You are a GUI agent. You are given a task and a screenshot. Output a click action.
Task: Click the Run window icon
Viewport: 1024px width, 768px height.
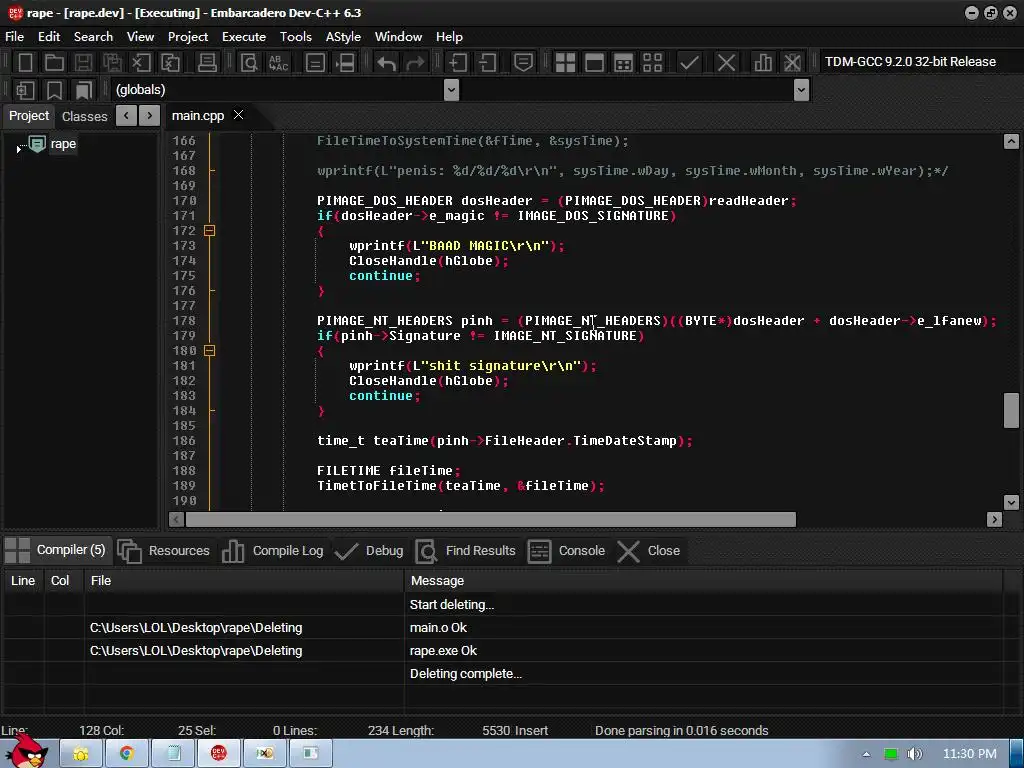point(594,62)
